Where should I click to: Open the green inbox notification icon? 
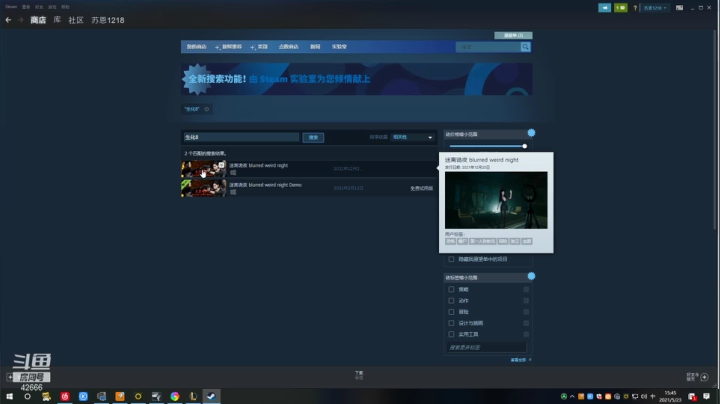pyautogui.click(x=620, y=8)
